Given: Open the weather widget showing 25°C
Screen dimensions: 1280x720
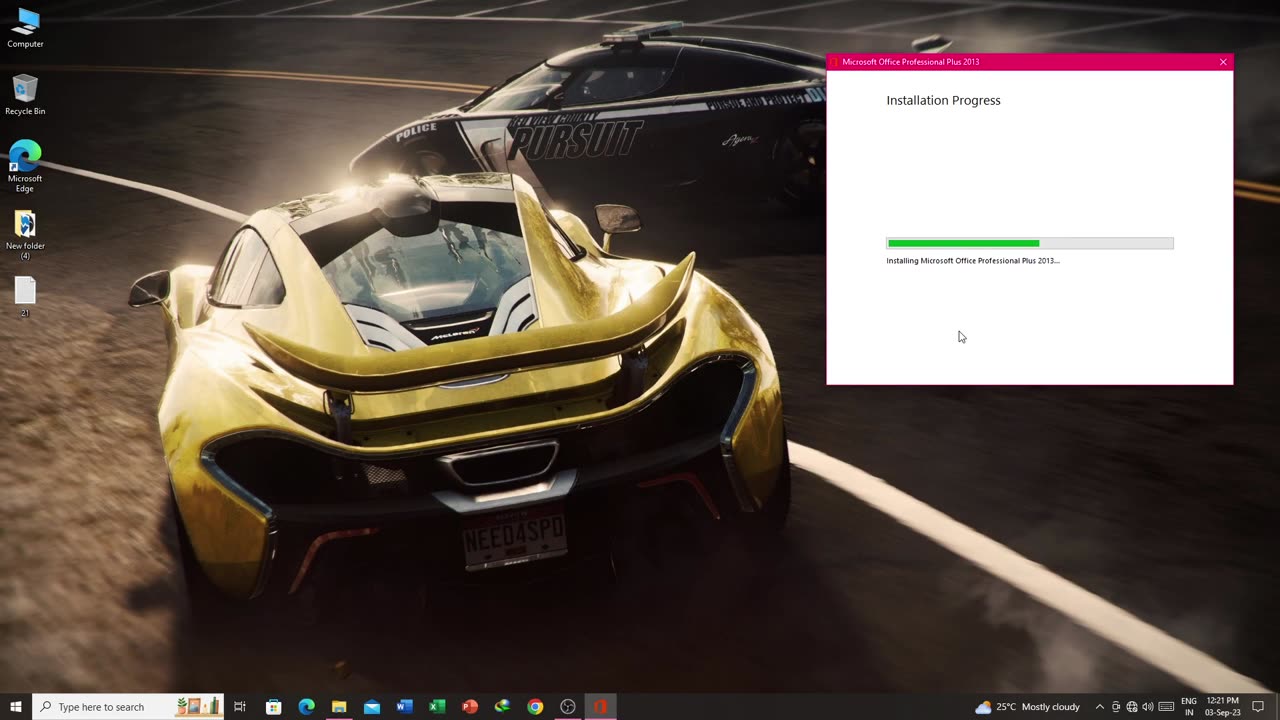Looking at the screenshot, I should click(x=1028, y=707).
